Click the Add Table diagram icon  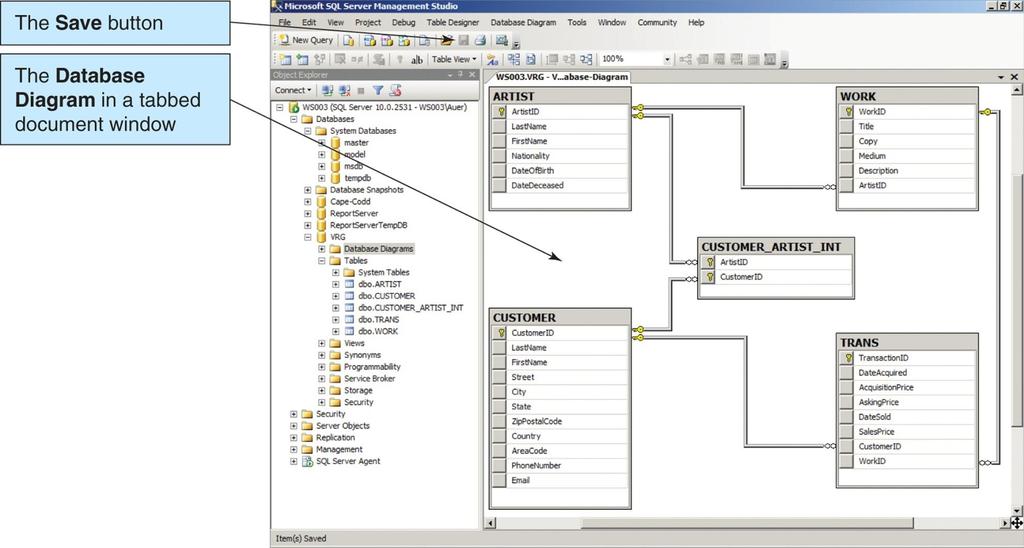(302, 59)
